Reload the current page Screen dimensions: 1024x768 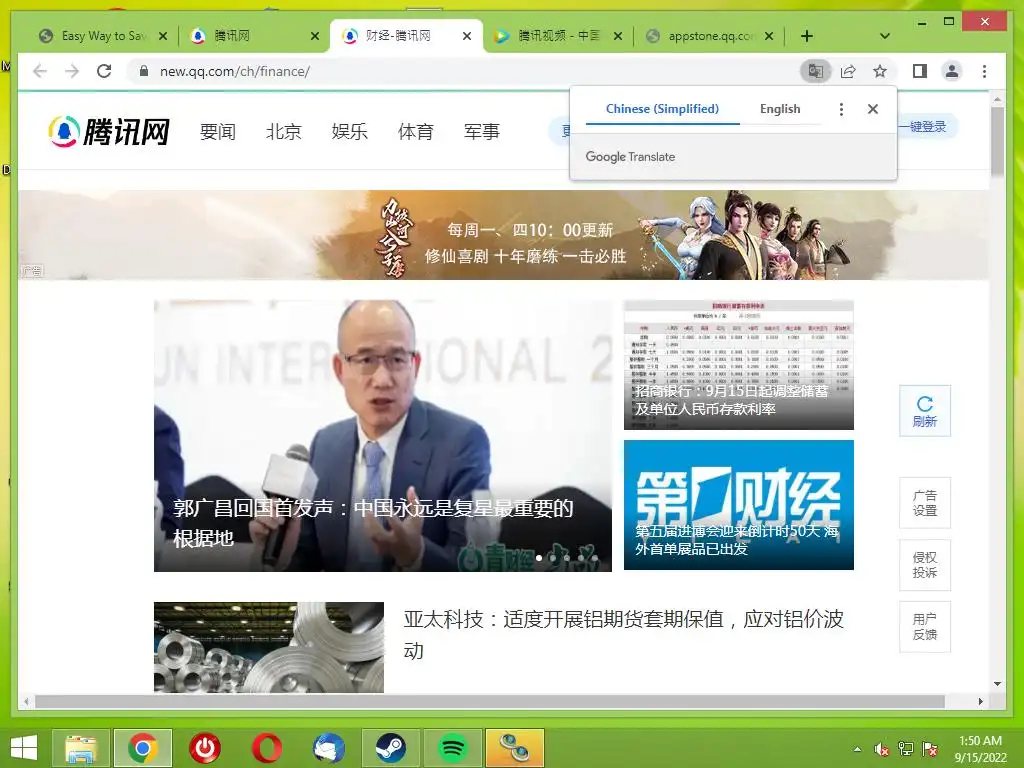(104, 71)
